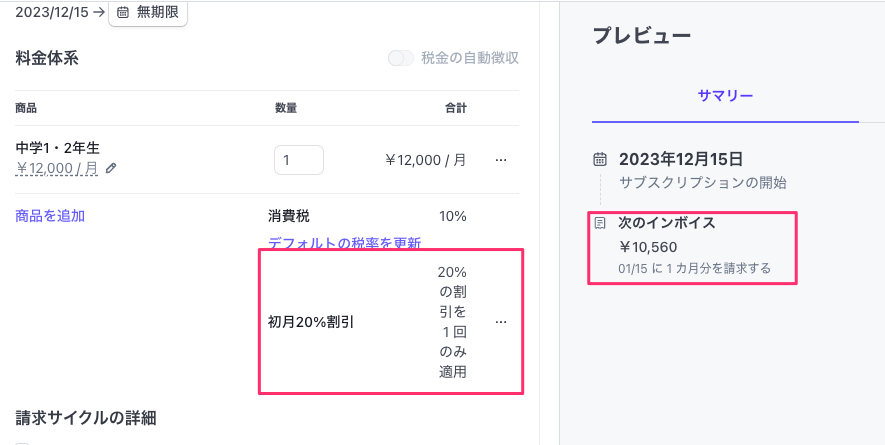885x445 pixels.
Task: Click the underlined ¥12,000 / 月 price
Action: [x=56, y=168]
